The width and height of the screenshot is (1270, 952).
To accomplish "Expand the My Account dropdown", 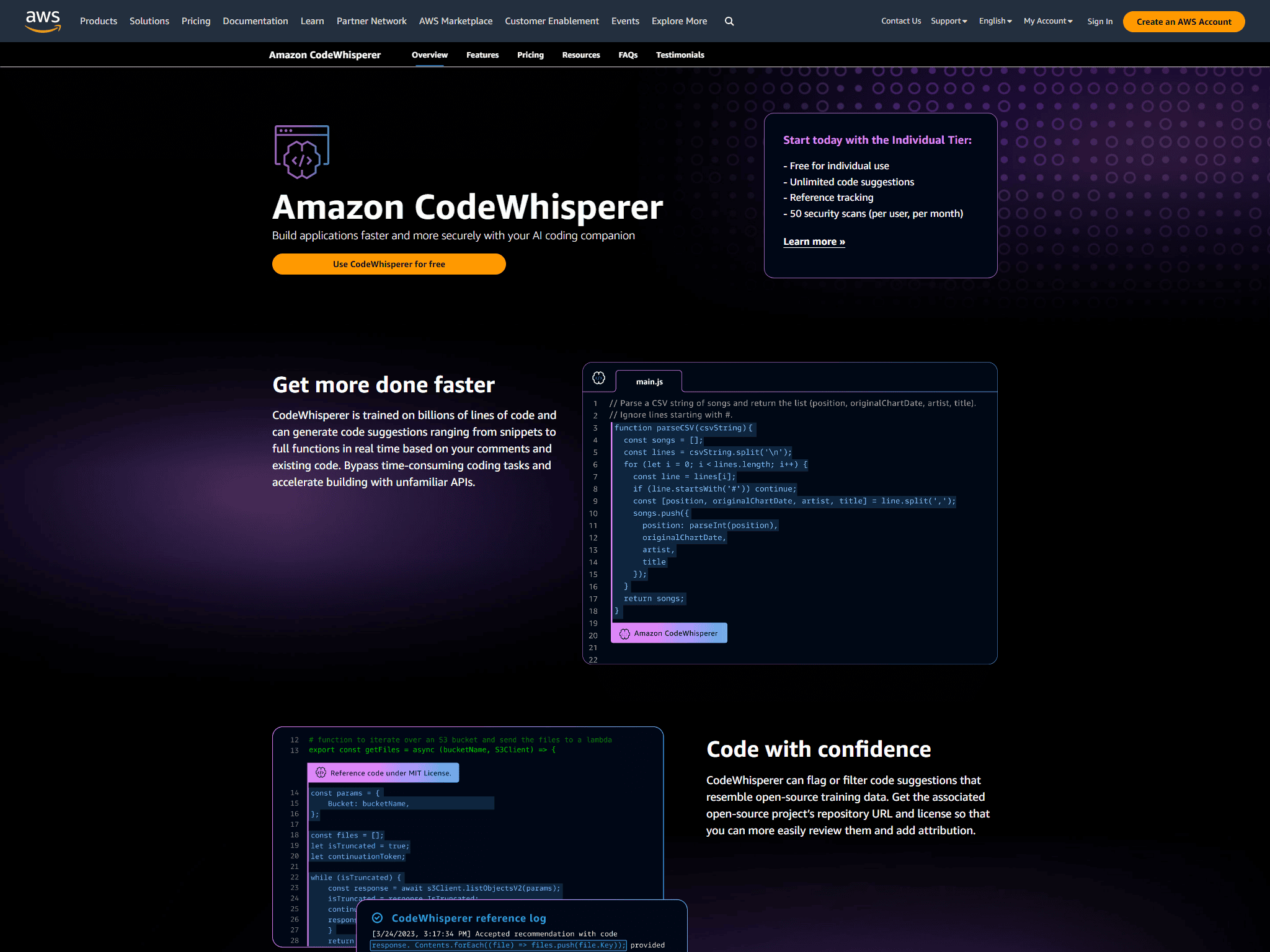I will tap(1048, 21).
